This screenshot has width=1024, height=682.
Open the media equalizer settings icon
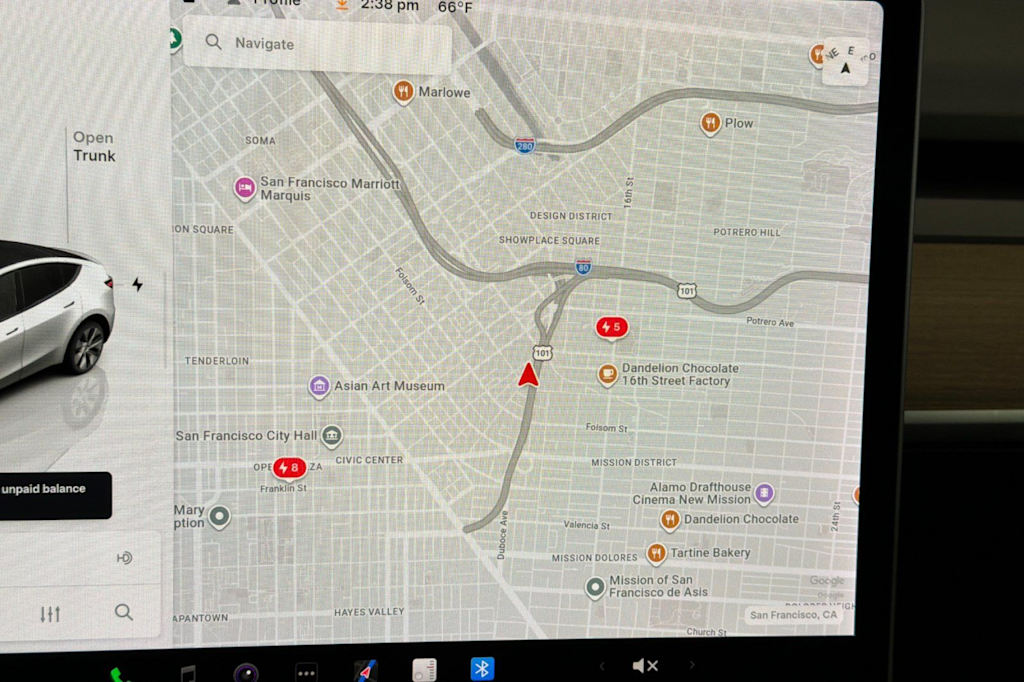pyautogui.click(x=50, y=614)
